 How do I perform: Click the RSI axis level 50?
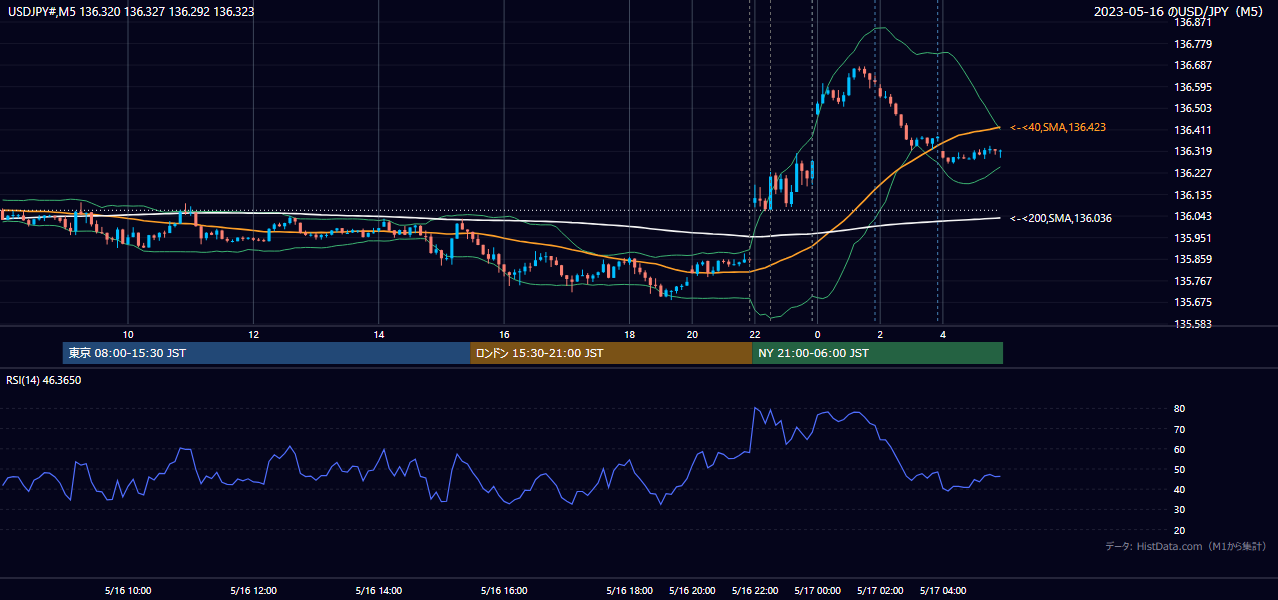pos(1180,469)
